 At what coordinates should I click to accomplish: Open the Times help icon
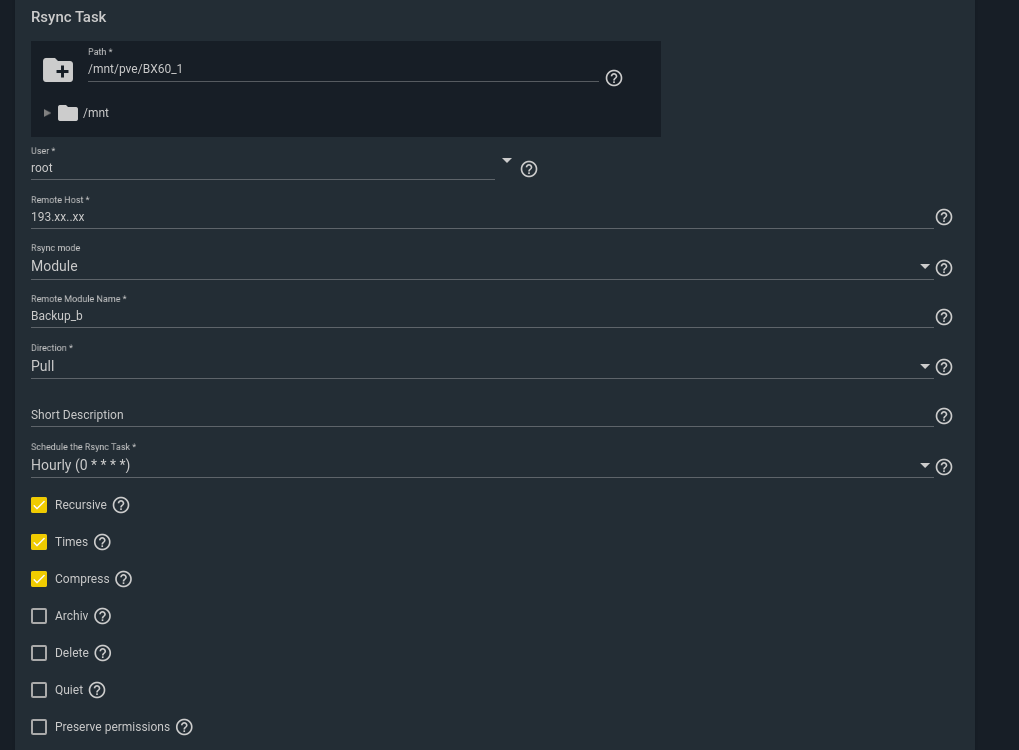tap(102, 542)
